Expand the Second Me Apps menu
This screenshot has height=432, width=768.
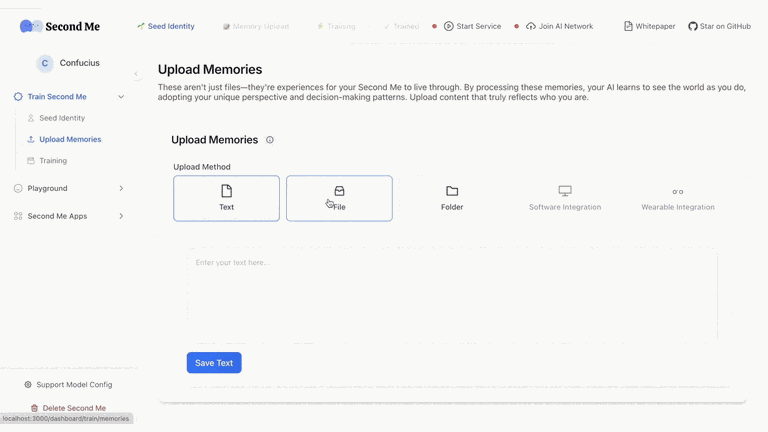[121, 216]
